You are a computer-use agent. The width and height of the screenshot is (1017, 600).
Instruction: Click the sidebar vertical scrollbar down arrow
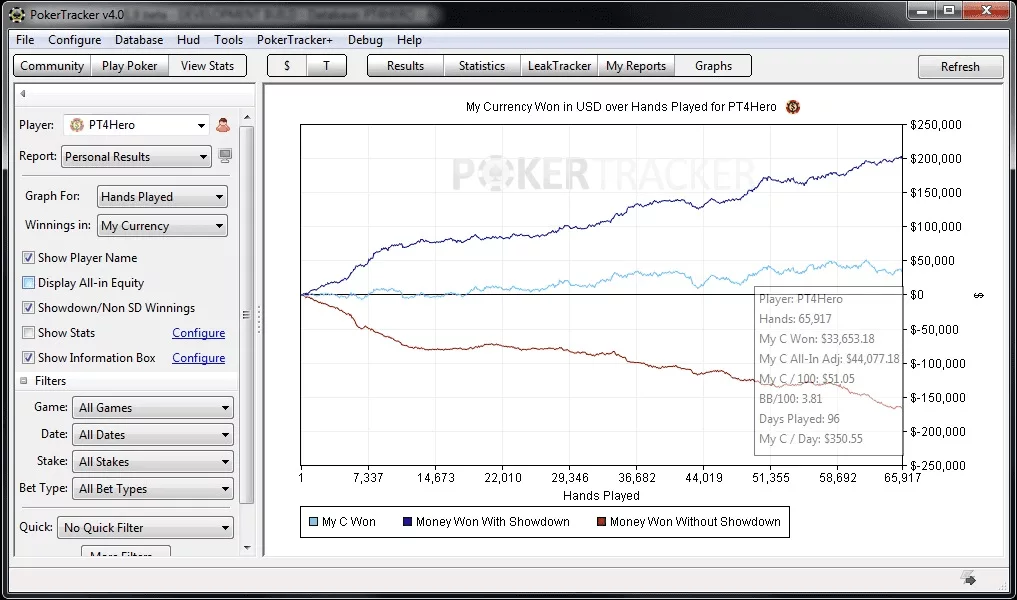[x=247, y=547]
